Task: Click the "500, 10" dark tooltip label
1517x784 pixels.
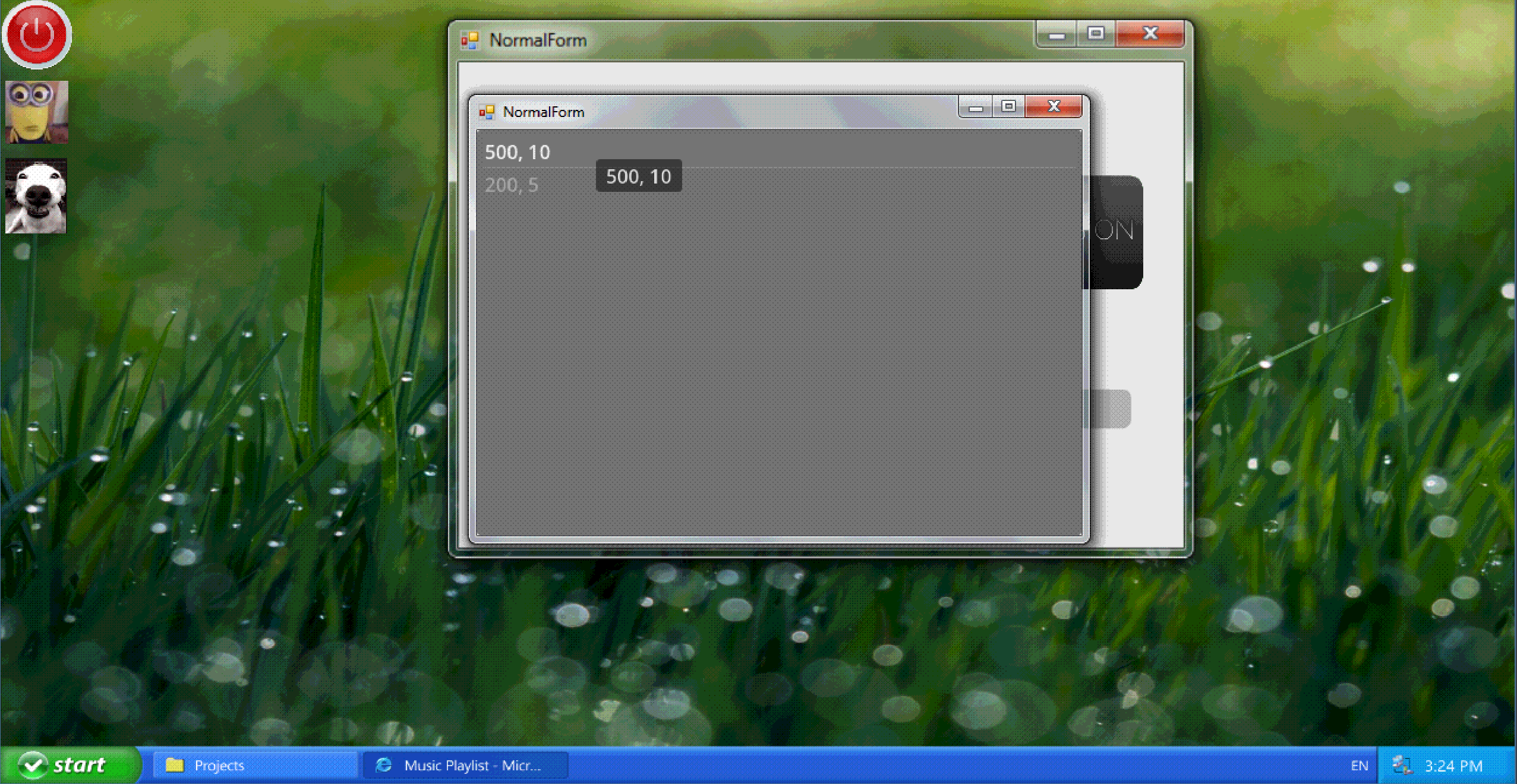Action: coord(639,176)
